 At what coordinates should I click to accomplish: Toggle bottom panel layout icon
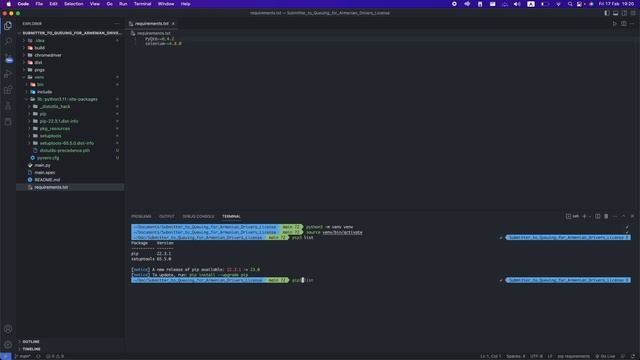(616, 13)
